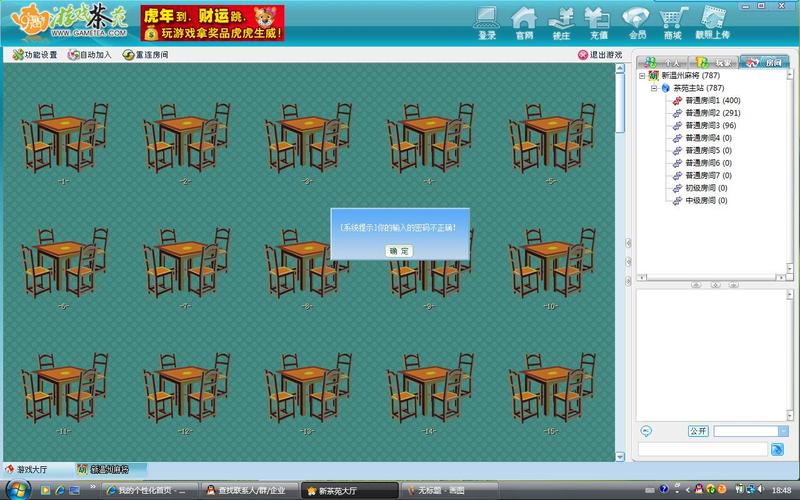
Task: Collapse the 新温州麻将 tree node
Action: point(643,76)
